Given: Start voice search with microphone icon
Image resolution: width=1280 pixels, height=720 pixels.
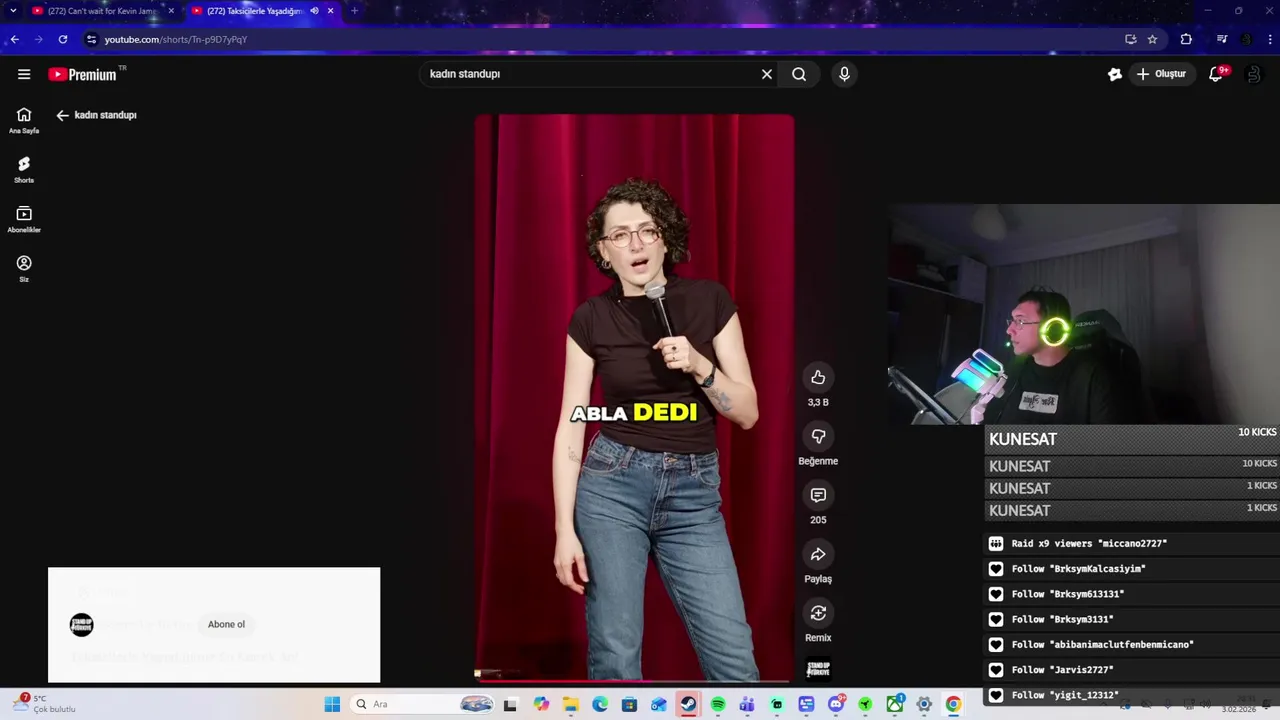Looking at the screenshot, I should point(844,74).
